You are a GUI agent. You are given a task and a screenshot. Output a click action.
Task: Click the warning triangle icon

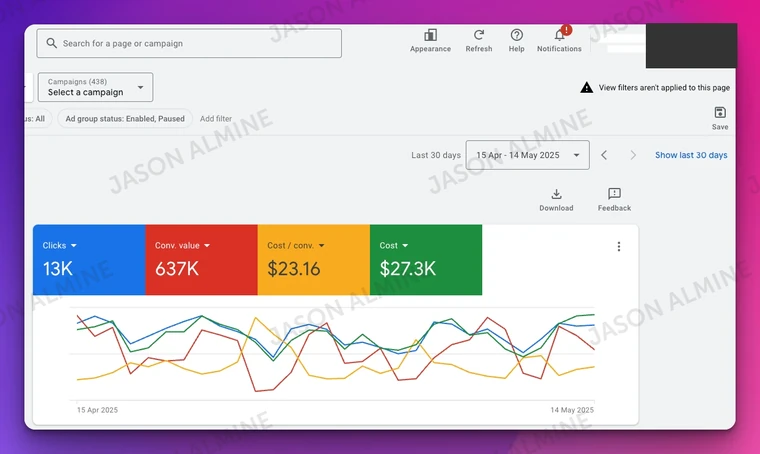(x=586, y=88)
